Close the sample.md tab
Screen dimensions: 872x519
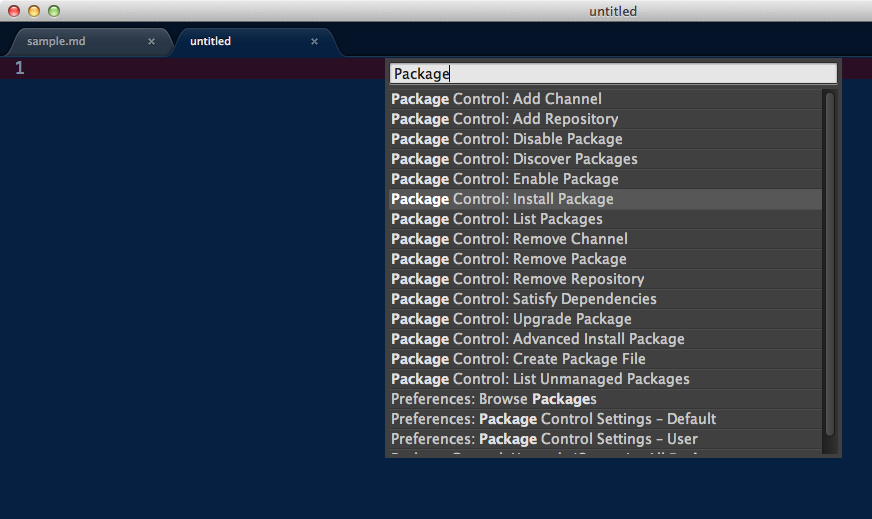(x=151, y=42)
